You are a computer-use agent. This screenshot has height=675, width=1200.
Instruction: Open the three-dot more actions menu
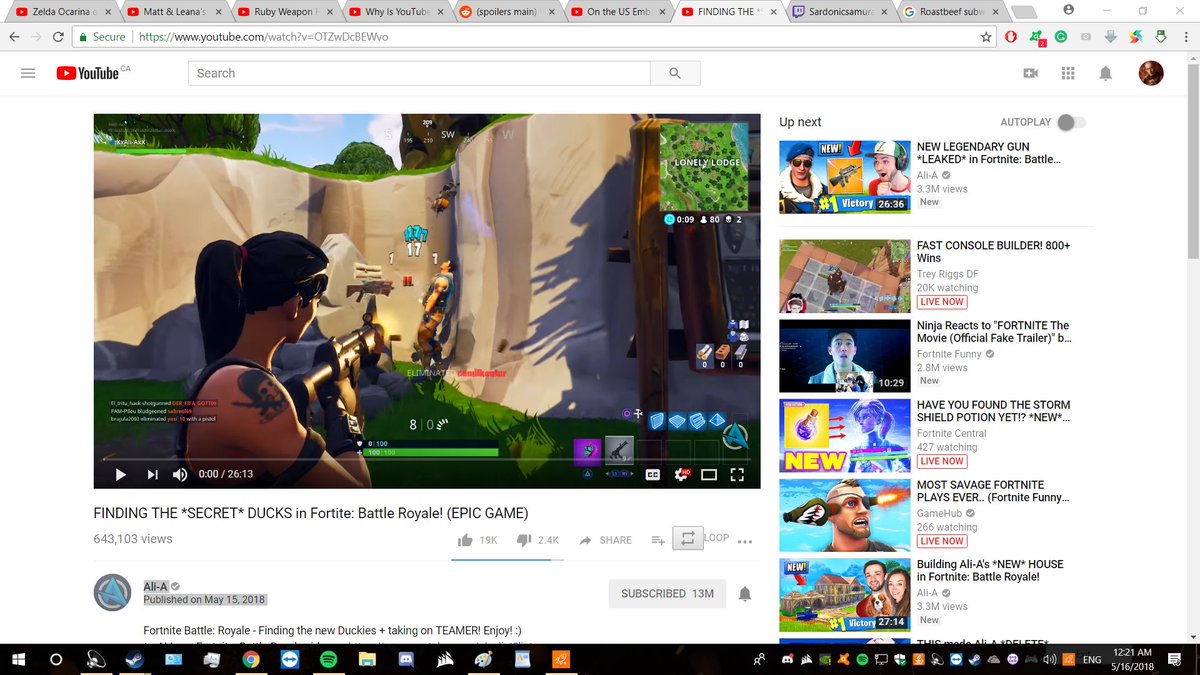coord(744,541)
